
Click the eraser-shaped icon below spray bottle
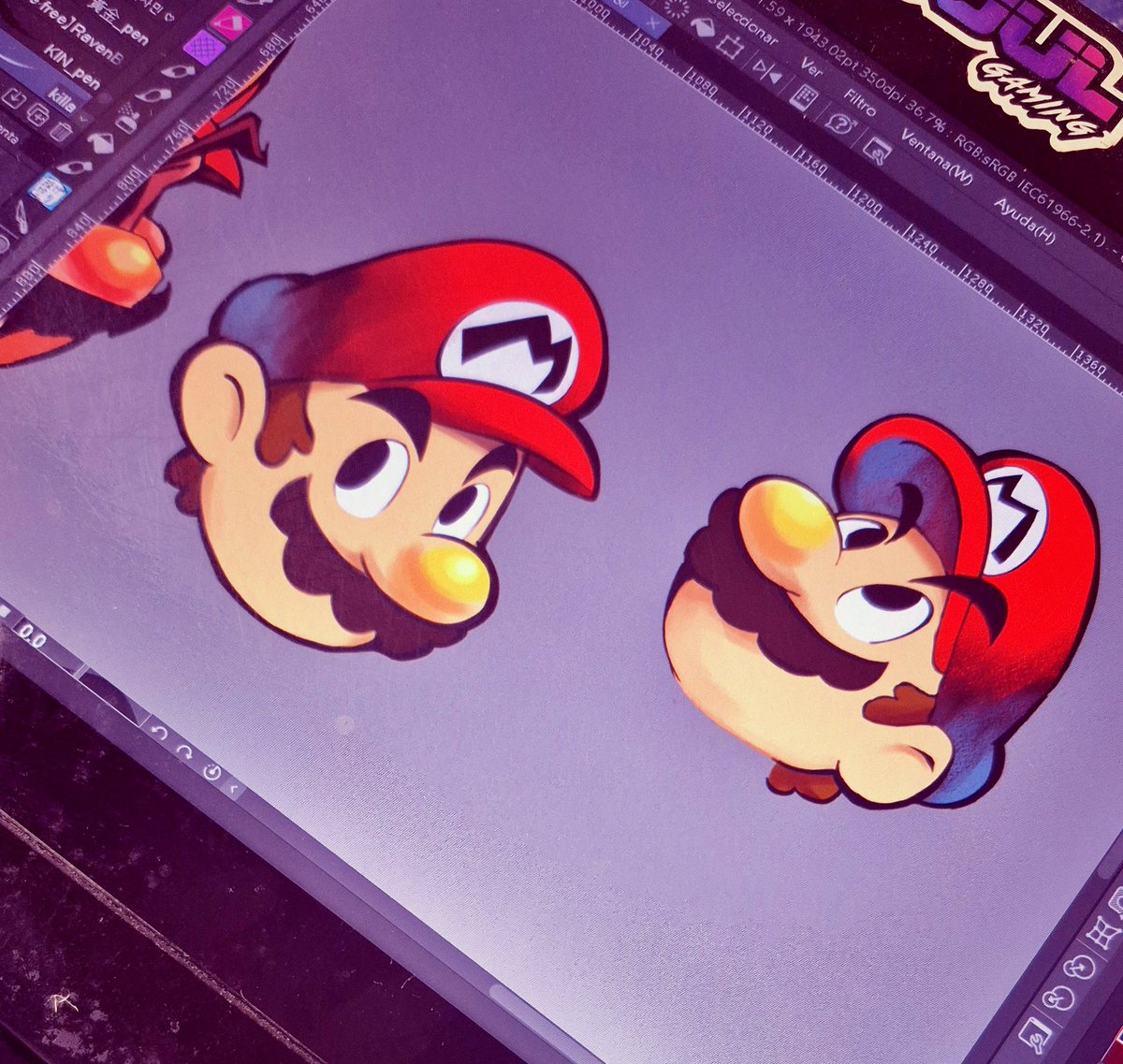tap(102, 142)
